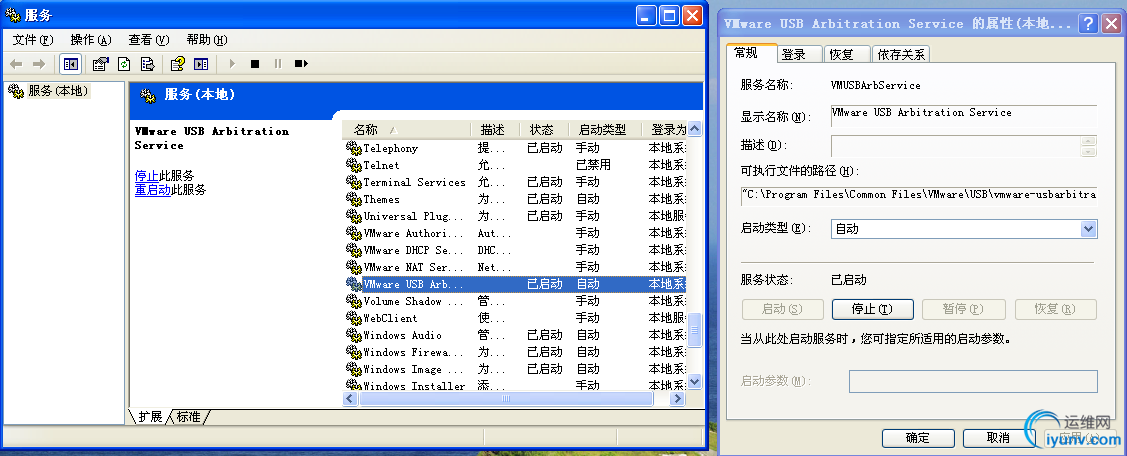Viewport: 1127px width, 456px height.
Task: Click the 停止(T) button in properties
Action: [873, 309]
